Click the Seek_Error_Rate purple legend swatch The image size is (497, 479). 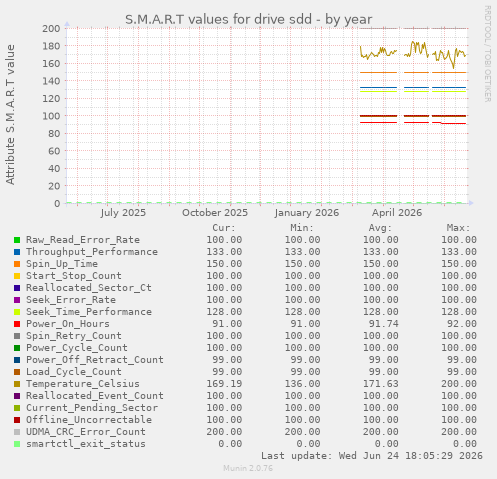pyautogui.click(x=17, y=300)
